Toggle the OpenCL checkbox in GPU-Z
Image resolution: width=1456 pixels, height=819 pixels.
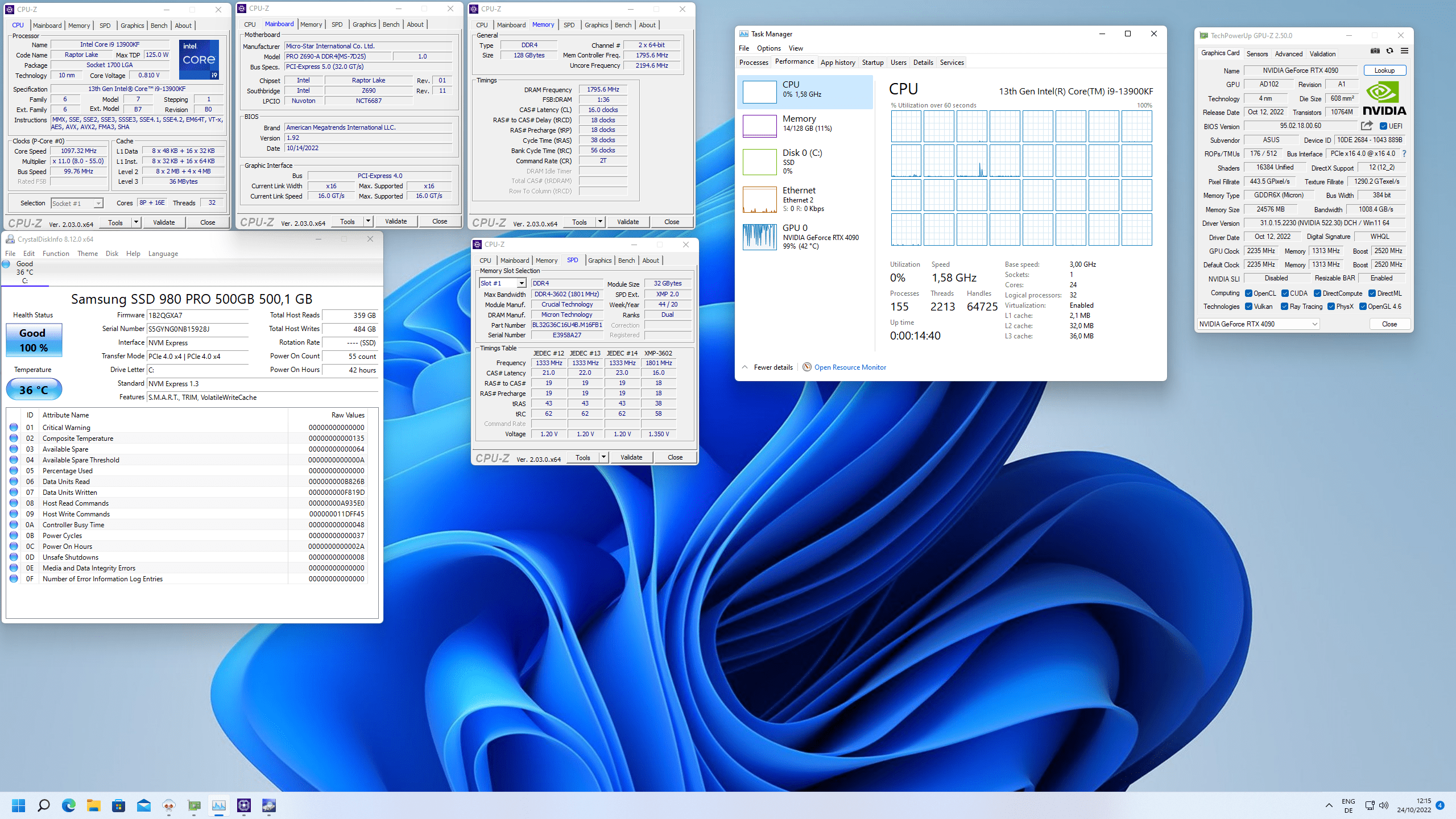[1248, 293]
